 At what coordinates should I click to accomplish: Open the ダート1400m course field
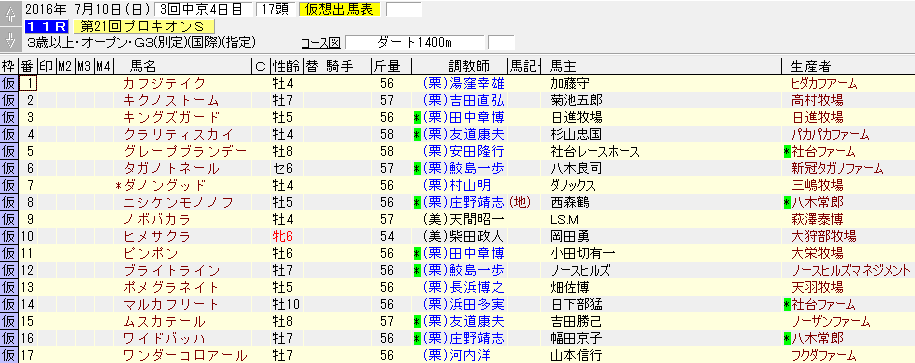(414, 43)
